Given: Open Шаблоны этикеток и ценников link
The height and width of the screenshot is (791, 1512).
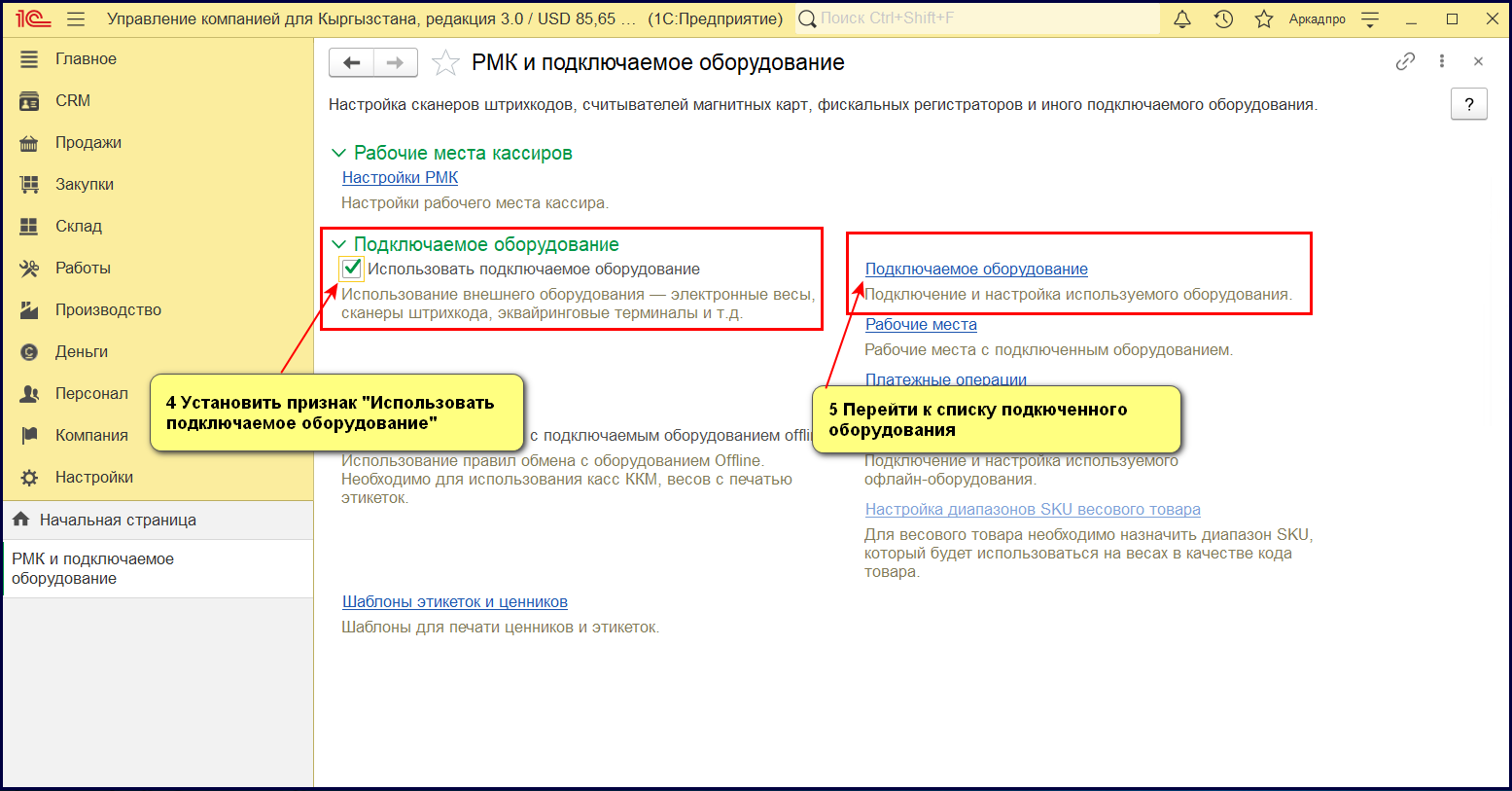Looking at the screenshot, I should [x=455, y=602].
